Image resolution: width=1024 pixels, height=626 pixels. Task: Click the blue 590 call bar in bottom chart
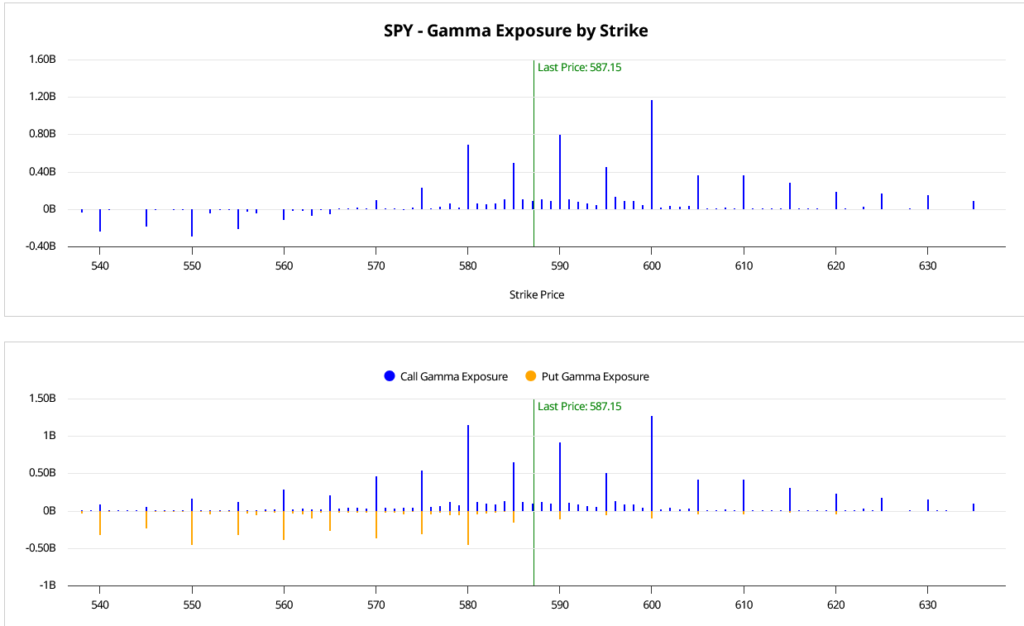560,476
